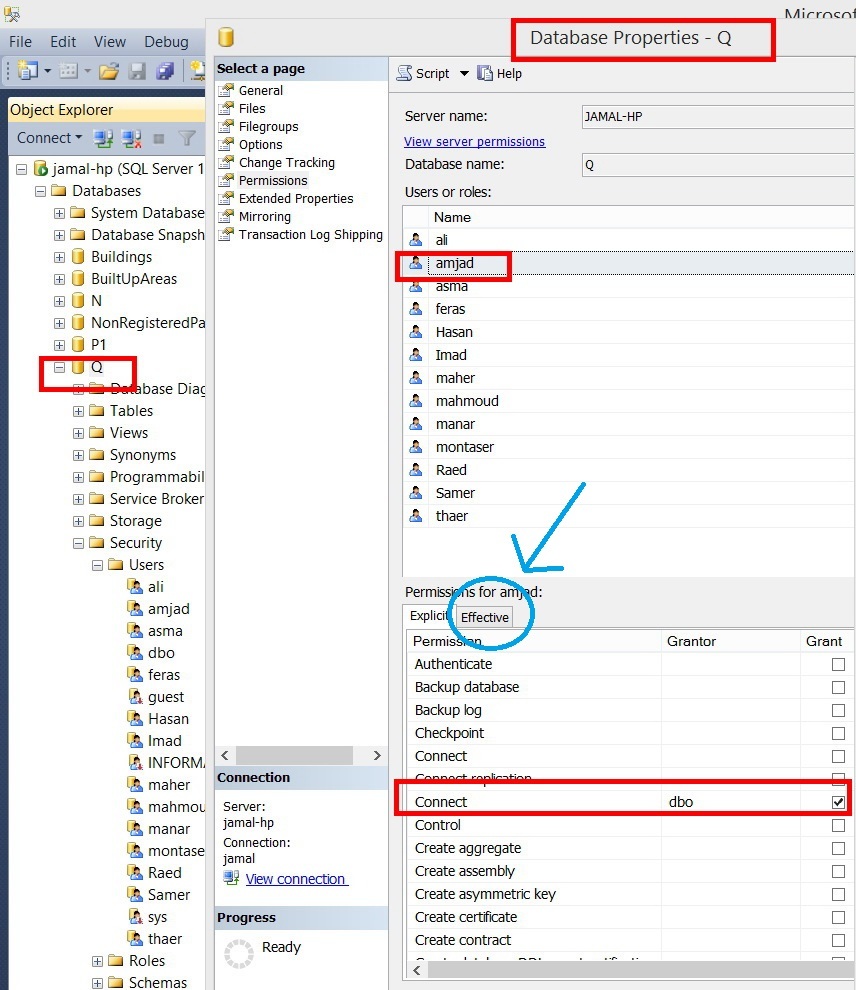This screenshot has height=990, width=856.
Task: Click the View connection properties link
Action: (x=296, y=879)
